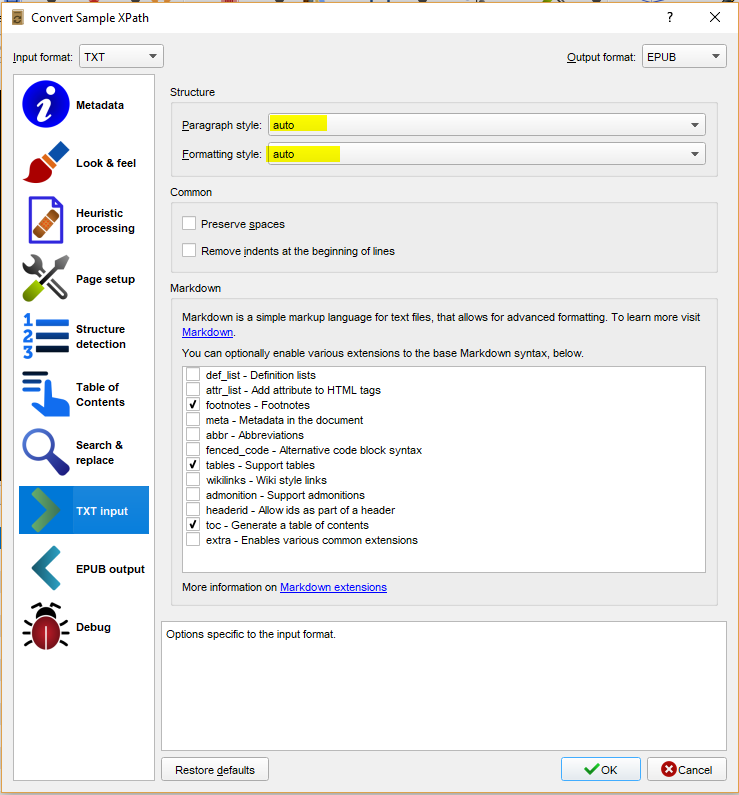Enable meta Metadata in the document

(193, 419)
